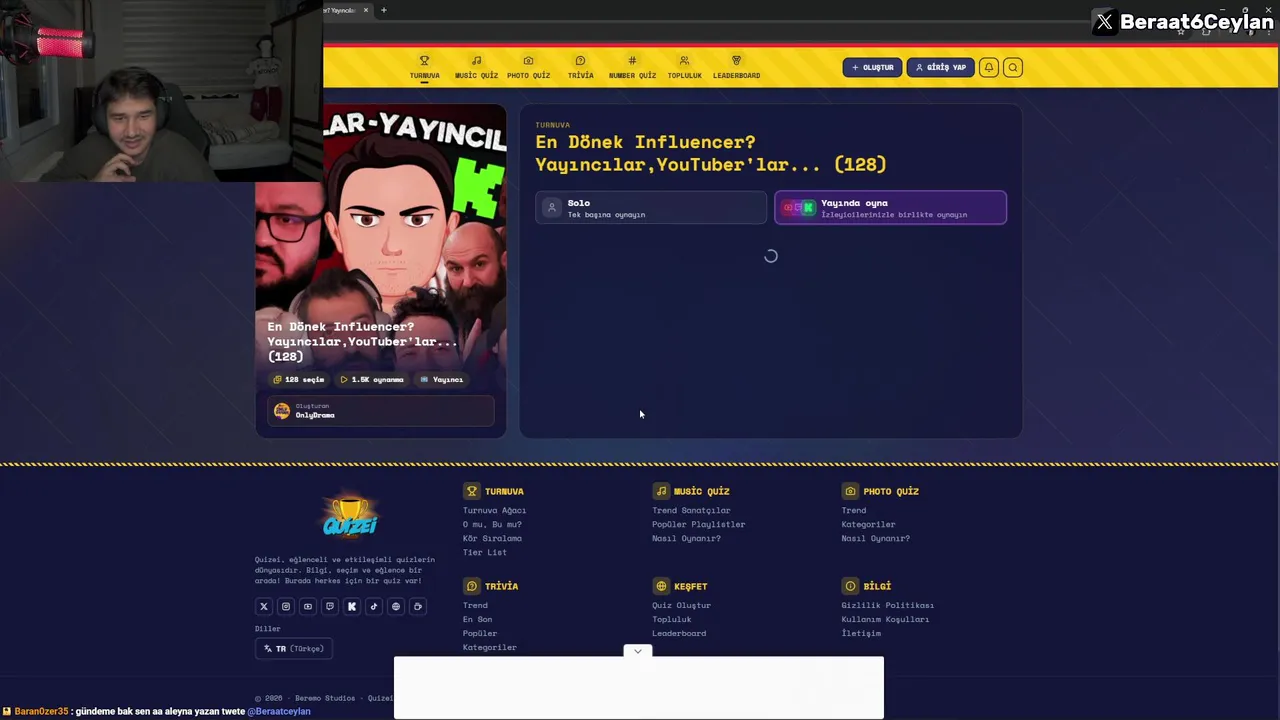Open the Leaderboard footer link
The image size is (1280, 720).
pyautogui.click(x=679, y=633)
